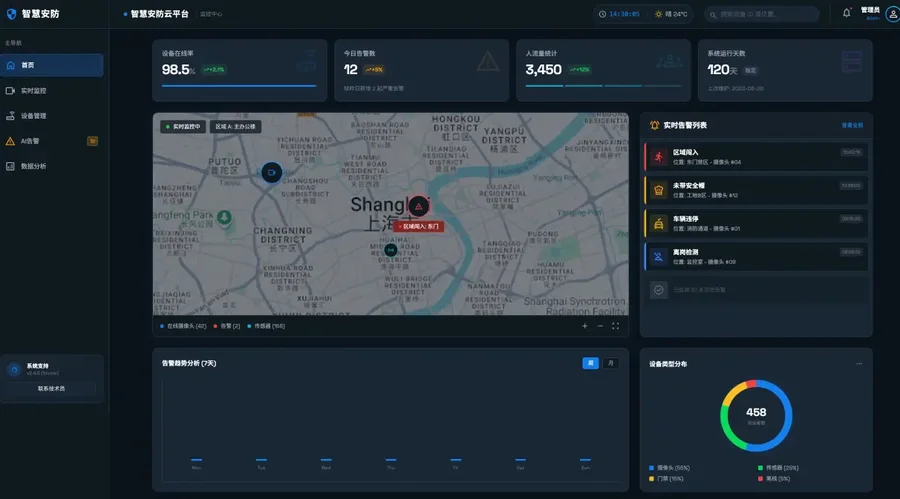Zoom out the map with minus icon
This screenshot has width=900, height=499.
(x=600, y=326)
